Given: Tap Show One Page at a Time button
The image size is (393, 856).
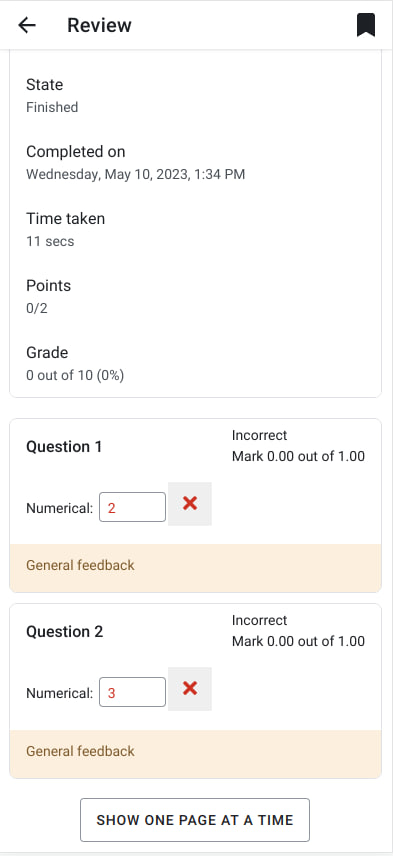Looking at the screenshot, I should point(195,820).
